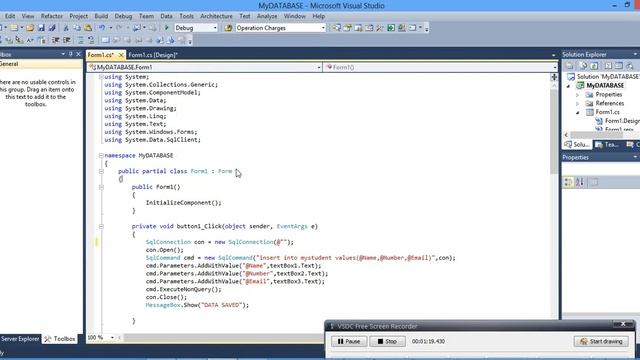Click the MessageBox.Show code line
The width and height of the screenshot is (640, 360).
[197, 305]
